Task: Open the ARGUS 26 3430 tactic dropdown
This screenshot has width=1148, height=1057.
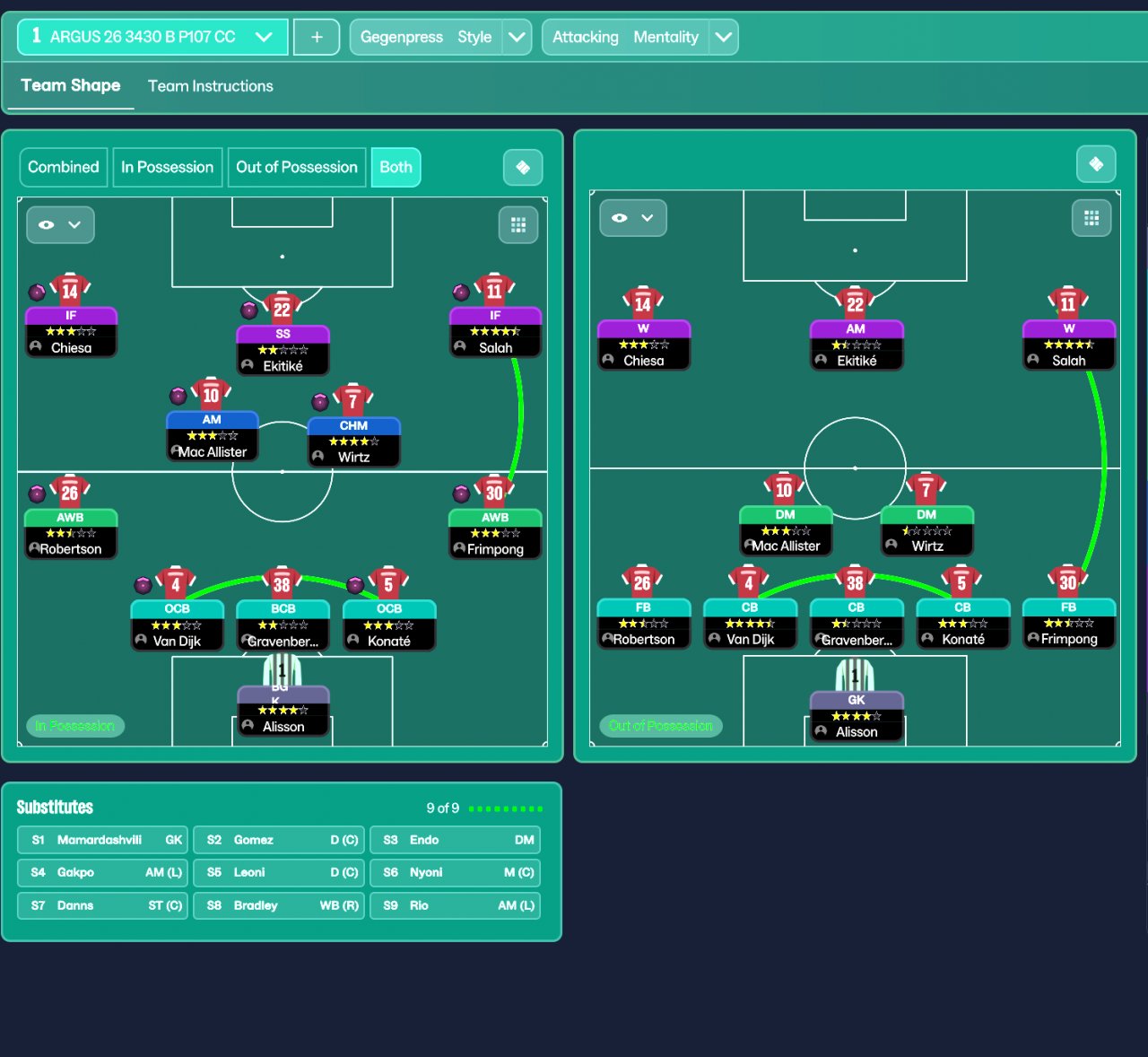Action: [152, 37]
